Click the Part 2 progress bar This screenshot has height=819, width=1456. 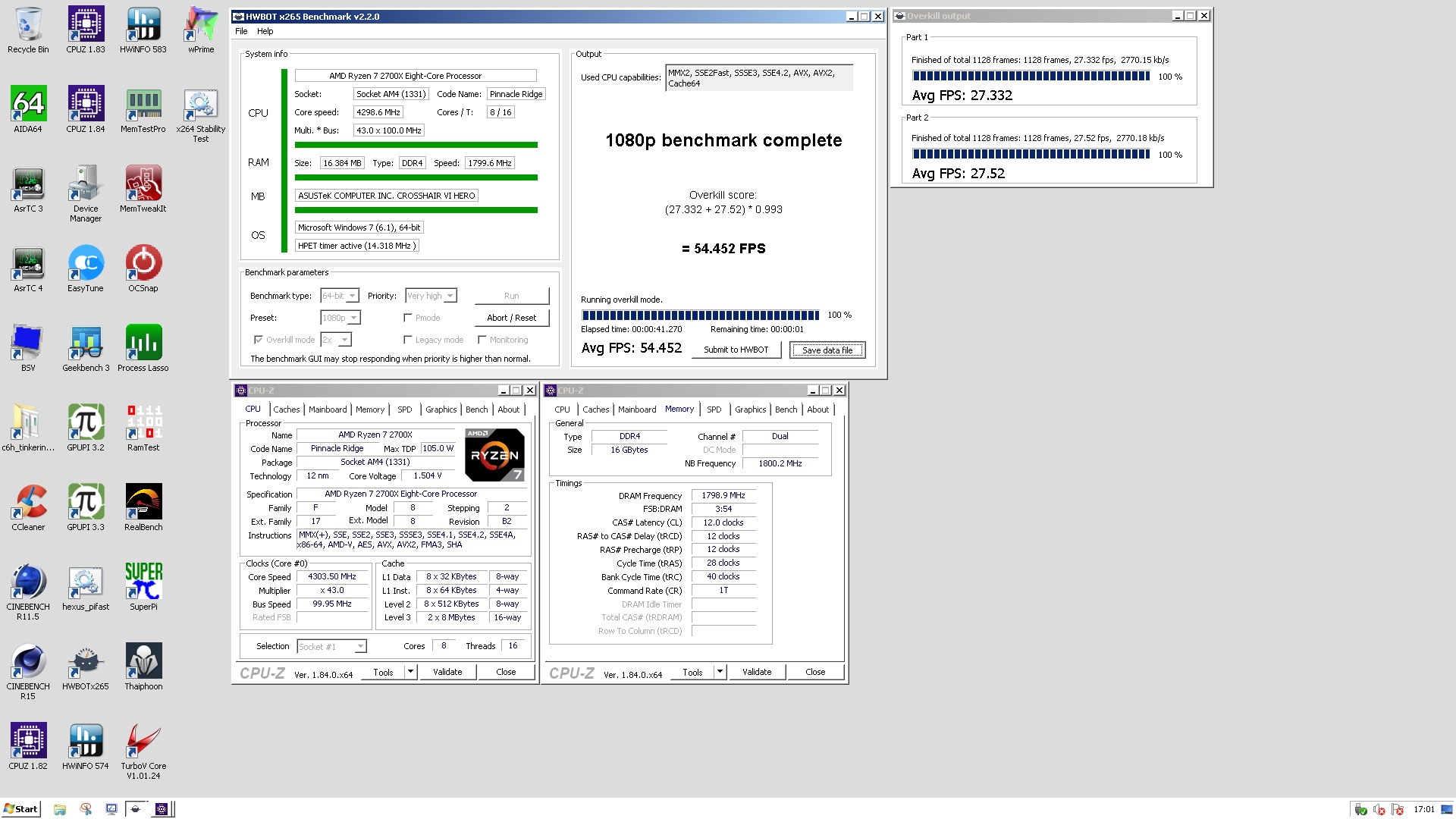1031,154
